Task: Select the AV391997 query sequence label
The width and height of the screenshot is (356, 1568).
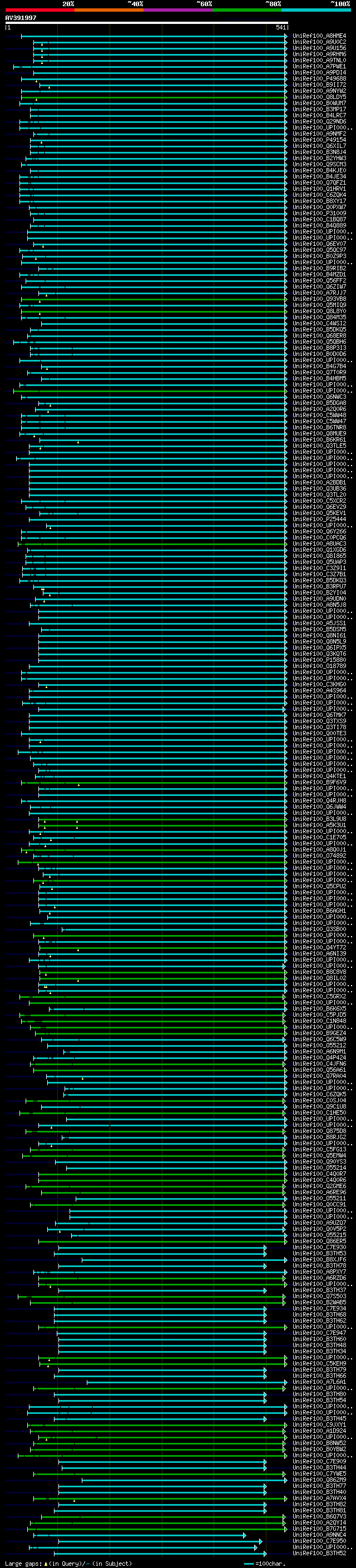Action: (21, 18)
